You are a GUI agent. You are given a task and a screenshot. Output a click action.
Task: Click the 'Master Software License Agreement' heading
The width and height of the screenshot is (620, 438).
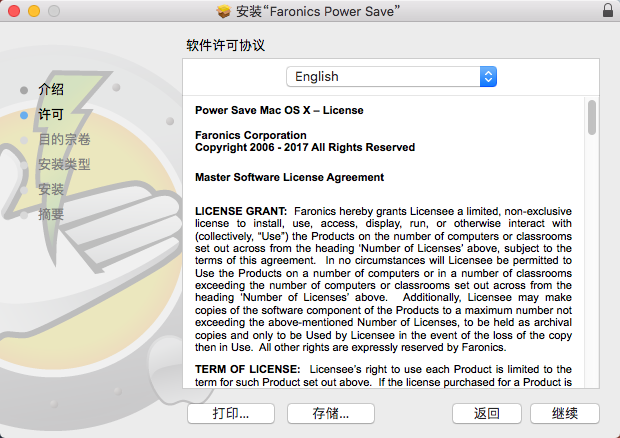pos(289,177)
